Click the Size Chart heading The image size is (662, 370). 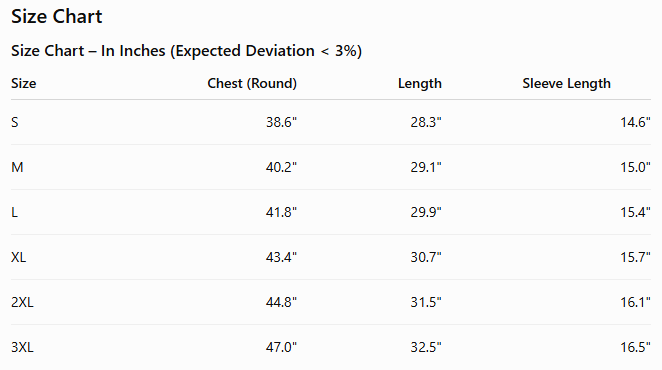pyautogui.click(x=57, y=16)
